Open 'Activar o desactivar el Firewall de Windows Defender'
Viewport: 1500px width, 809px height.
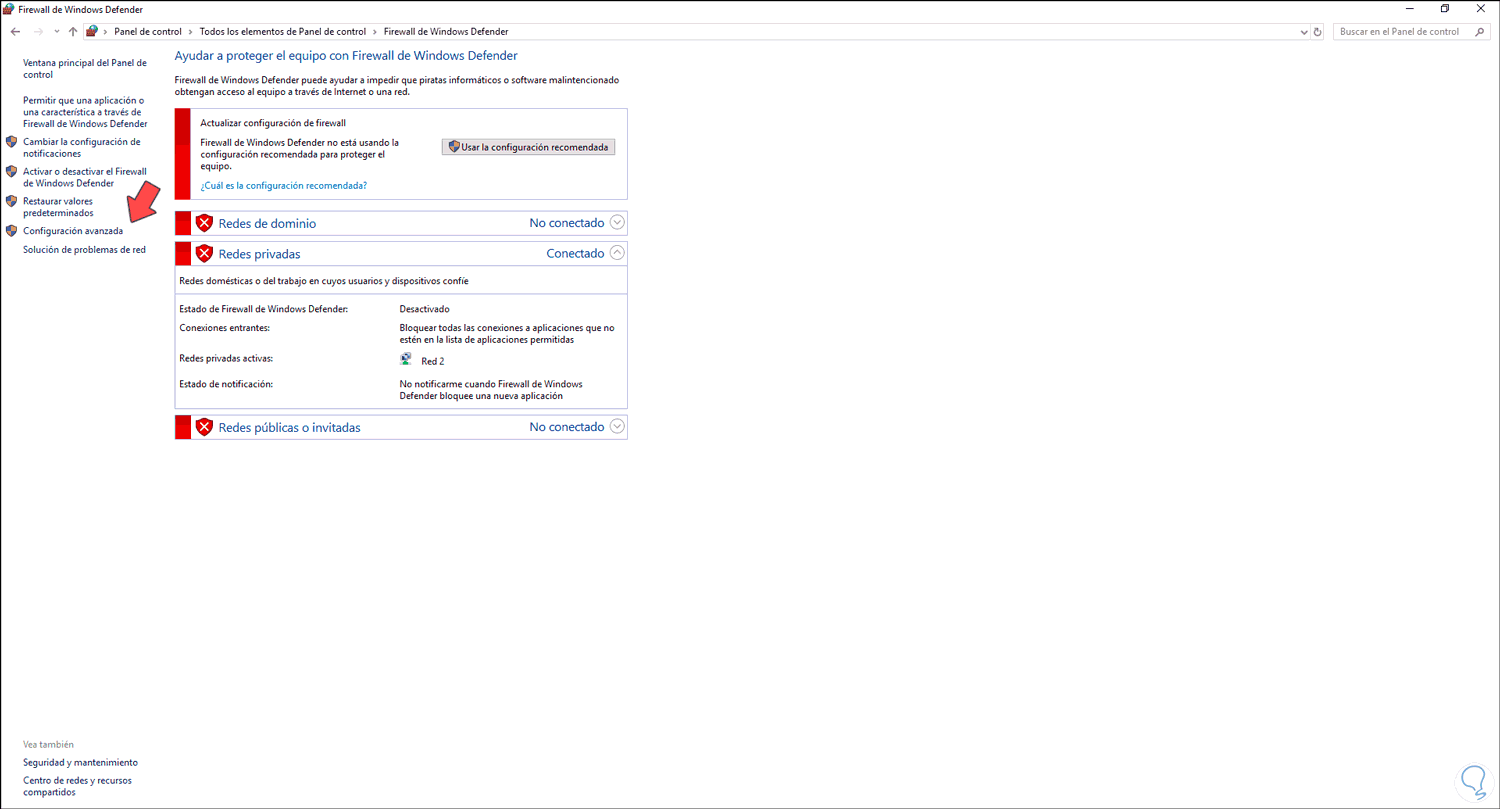click(85, 178)
